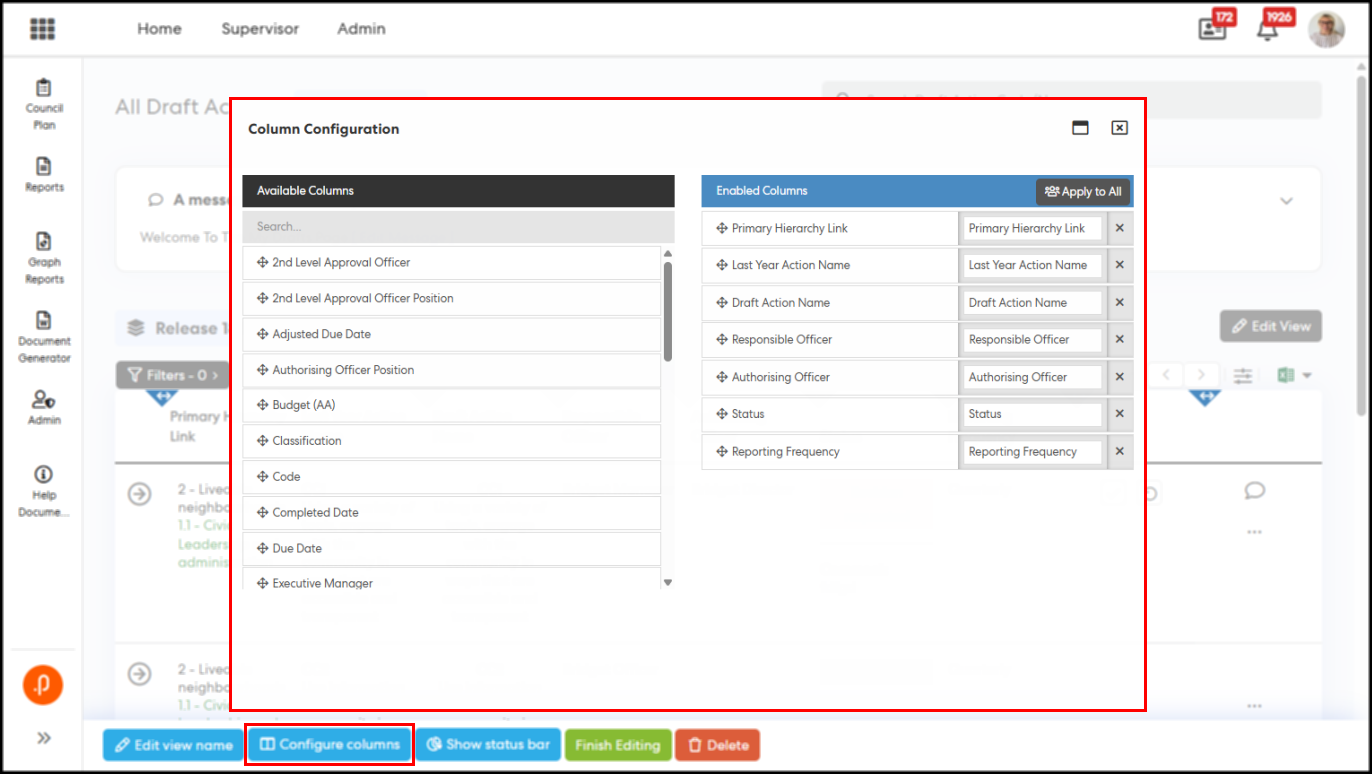This screenshot has width=1372, height=774.
Task: Click the notifications bell icon
Action: point(1268,29)
